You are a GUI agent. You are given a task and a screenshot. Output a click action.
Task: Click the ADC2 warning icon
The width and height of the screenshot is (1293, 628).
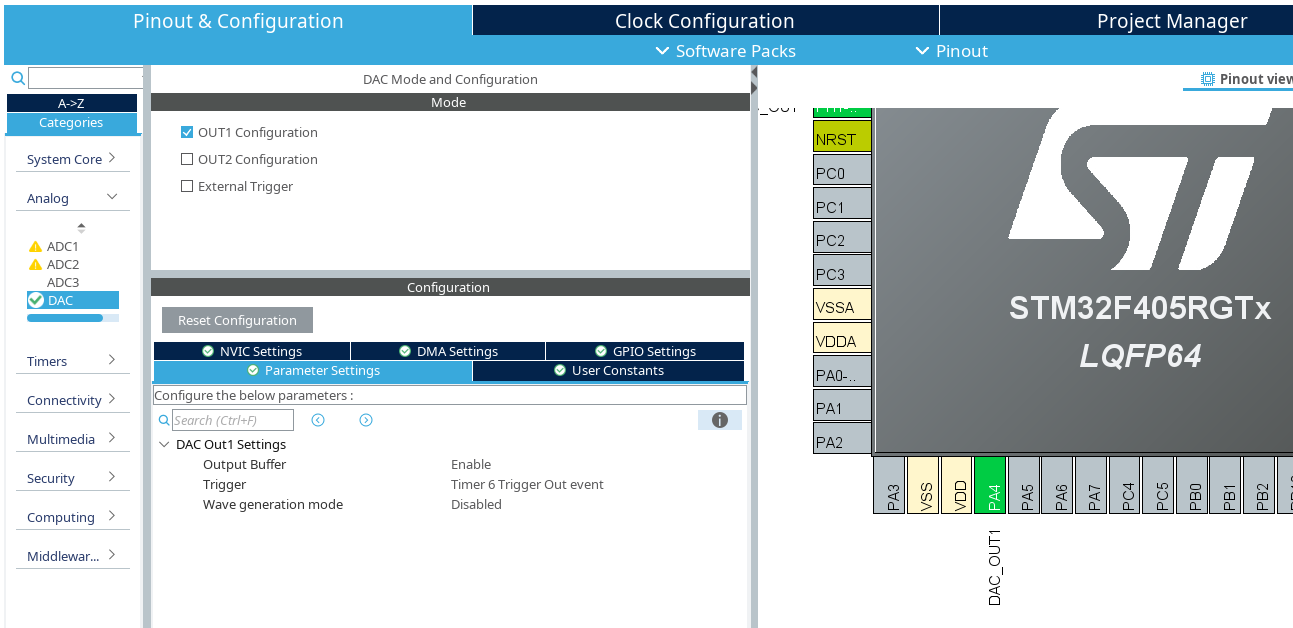click(x=36, y=264)
